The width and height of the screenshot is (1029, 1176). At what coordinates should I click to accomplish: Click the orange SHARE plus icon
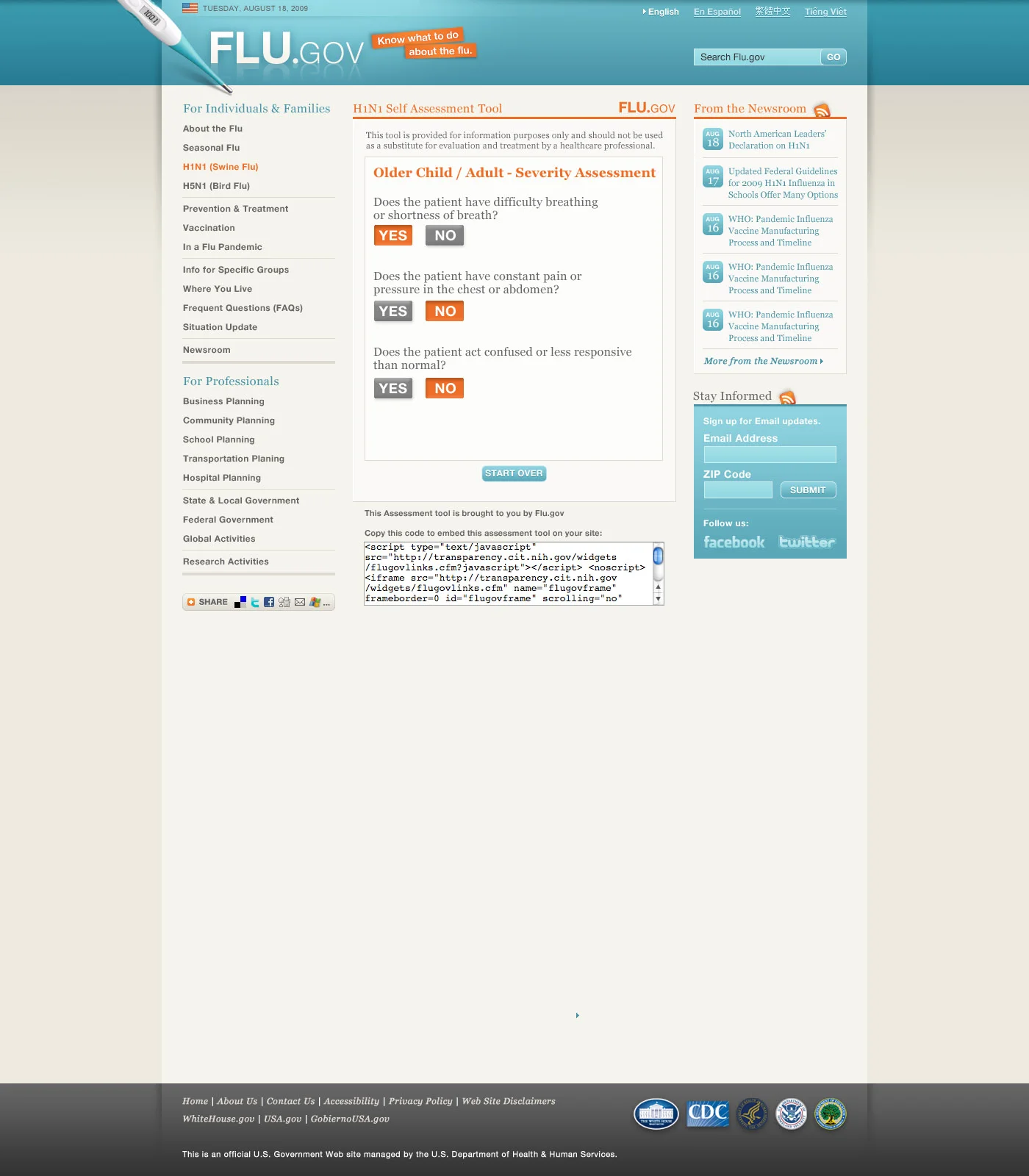click(191, 602)
